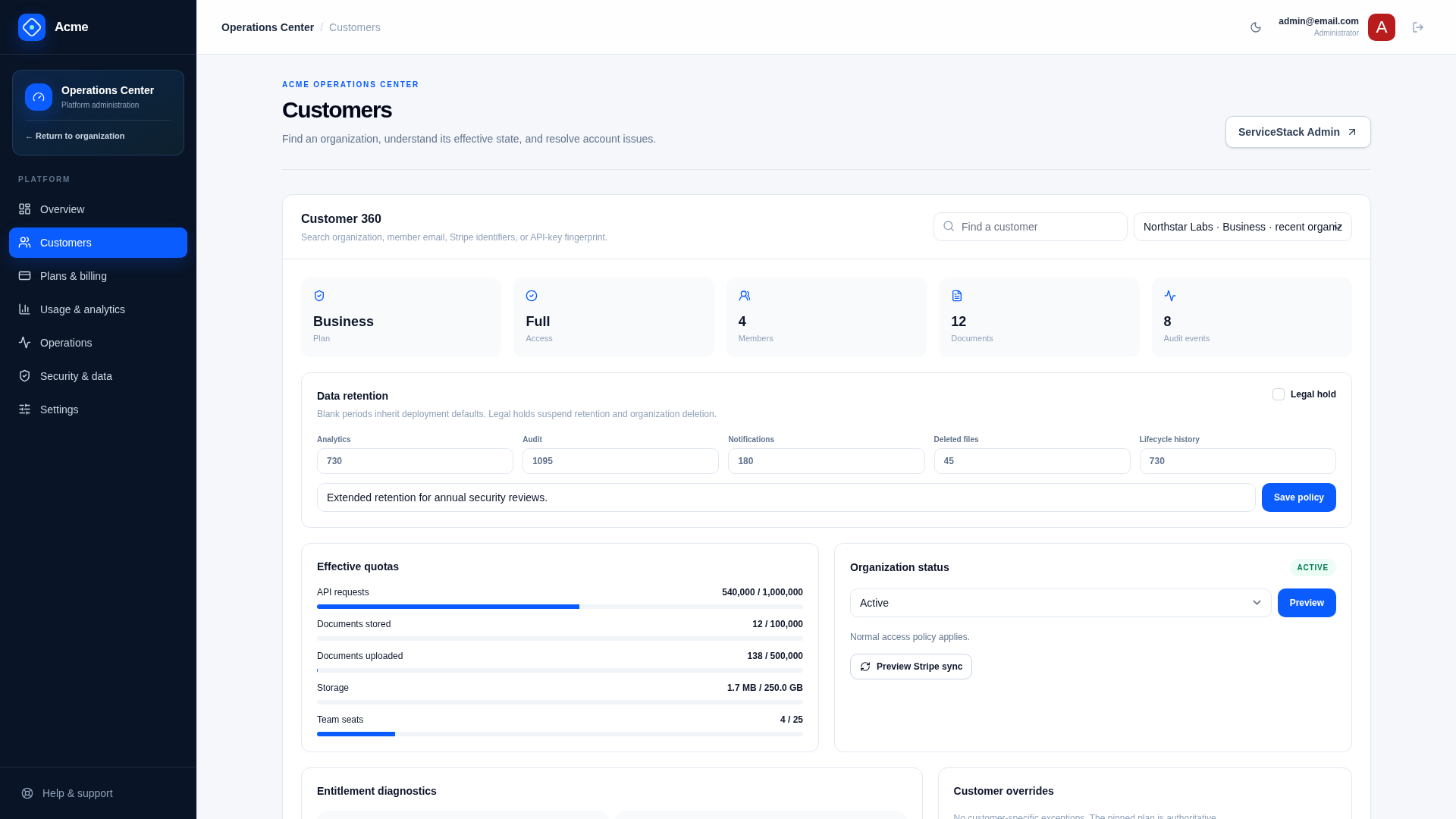Click Save policy button

(x=1298, y=497)
